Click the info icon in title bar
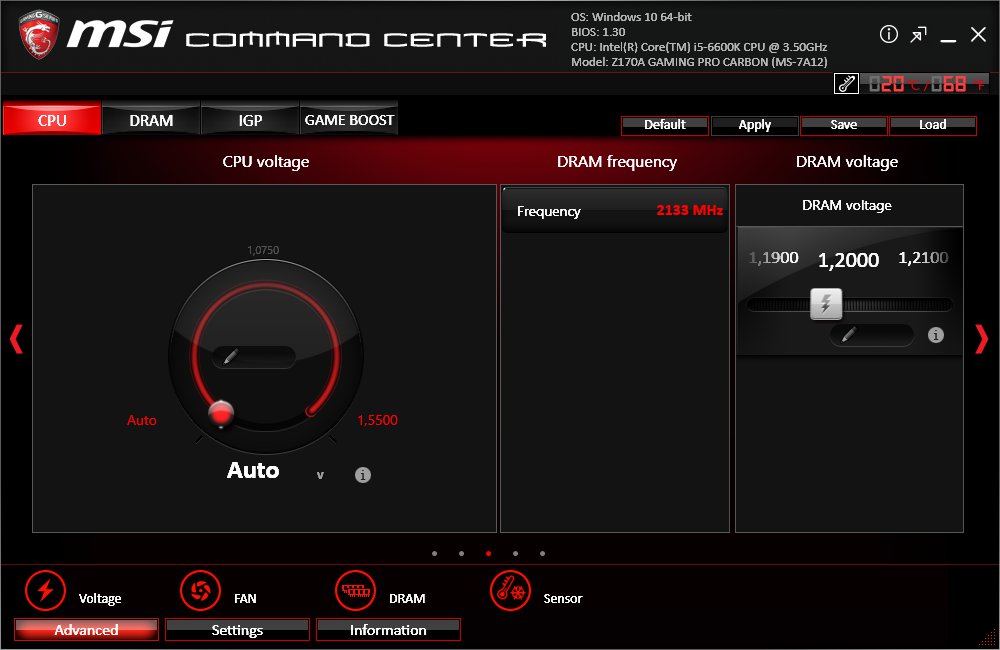Screen dimensions: 1000x650 (888, 34)
